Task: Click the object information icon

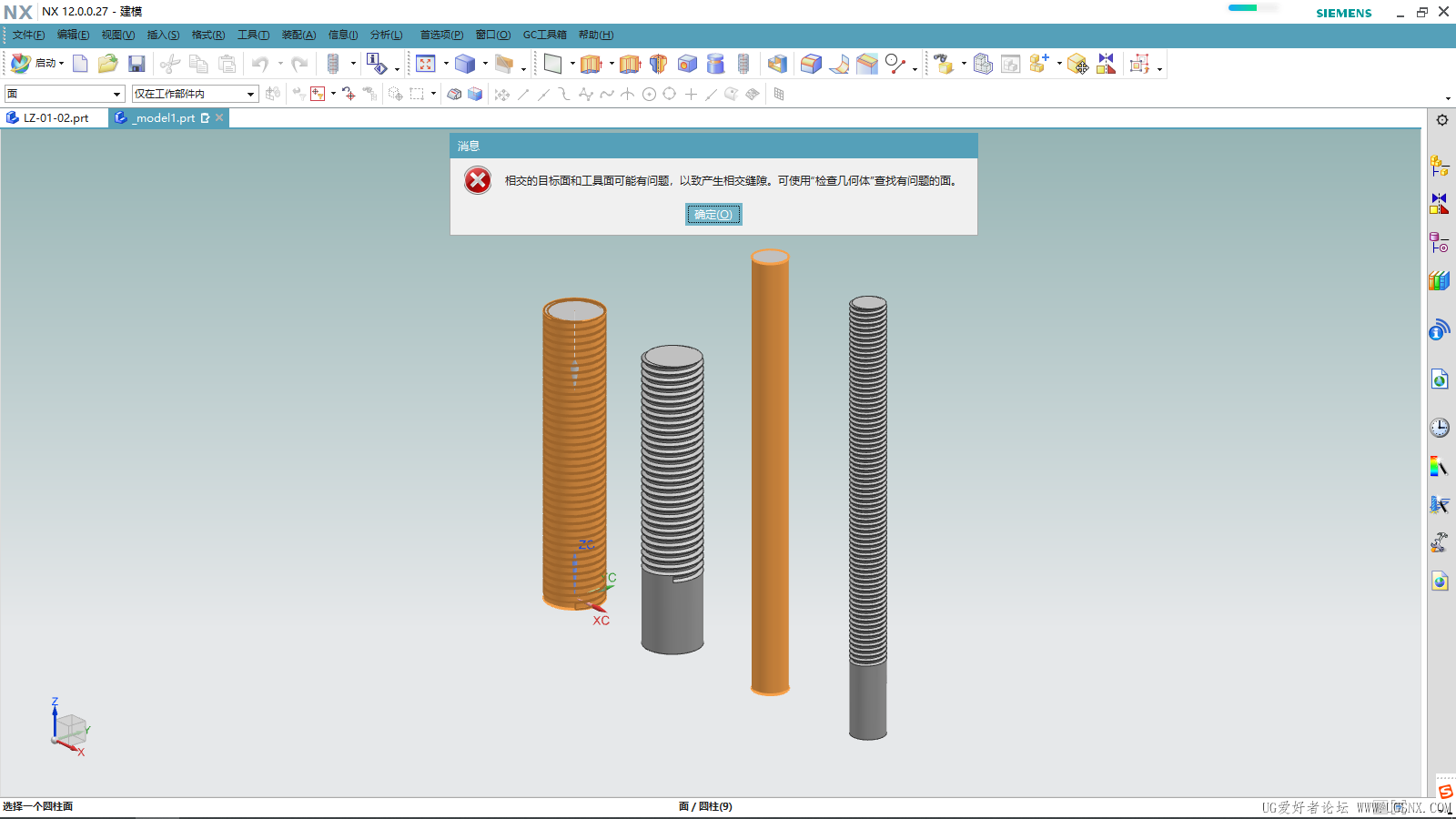Action: point(376,64)
